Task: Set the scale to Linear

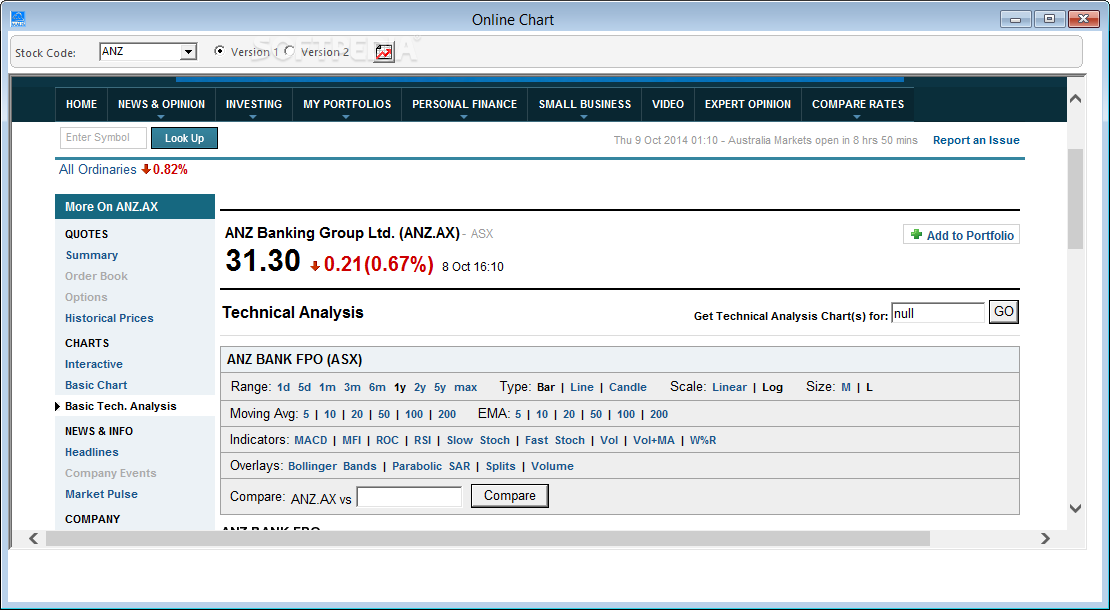Action: [x=729, y=387]
